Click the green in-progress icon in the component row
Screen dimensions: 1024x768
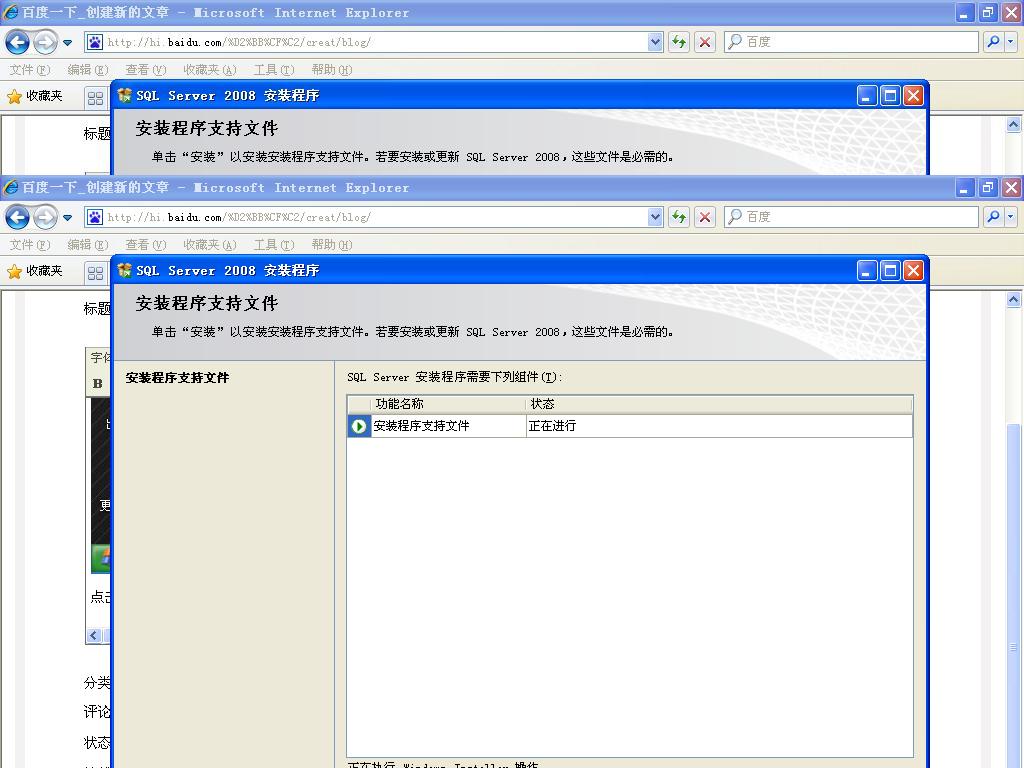click(359, 426)
